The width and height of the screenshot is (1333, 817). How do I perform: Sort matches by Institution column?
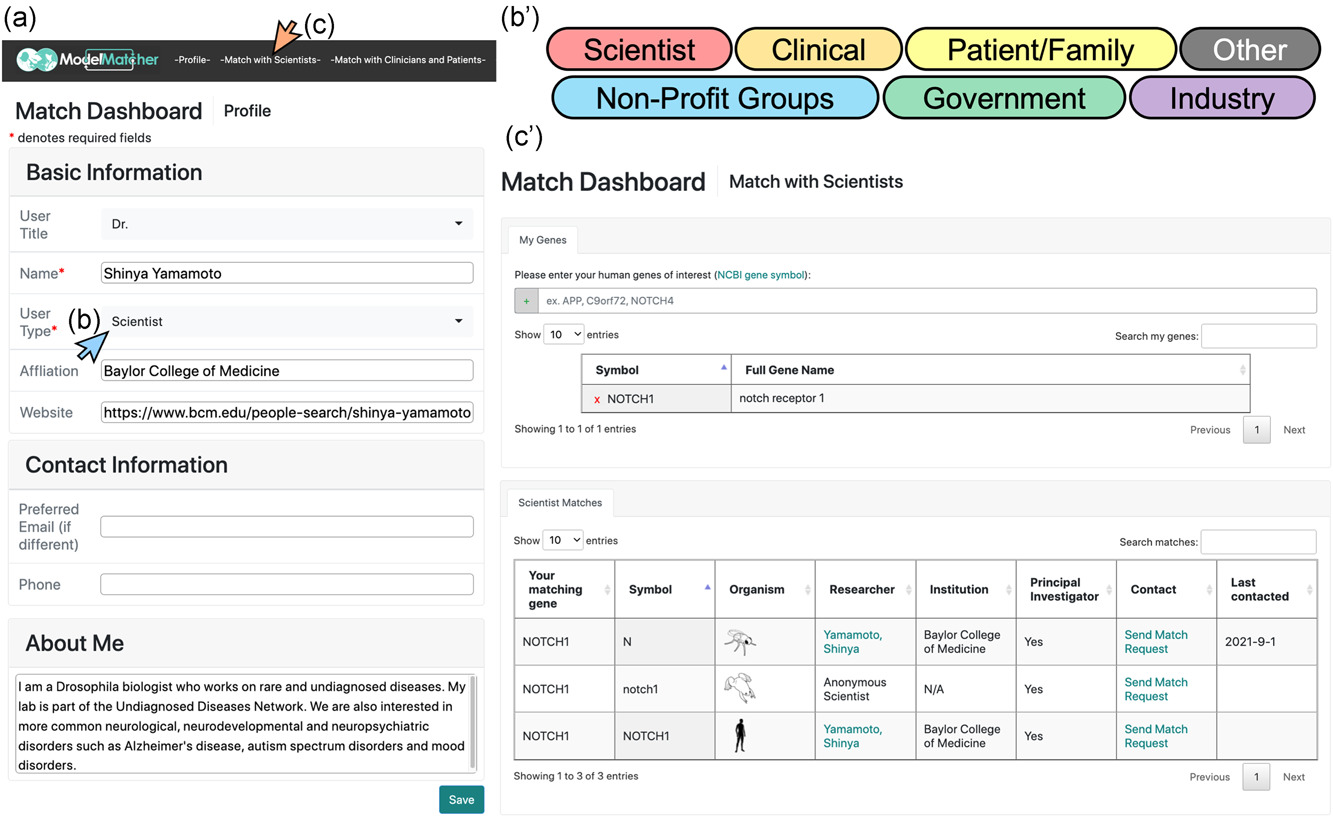[x=966, y=589]
